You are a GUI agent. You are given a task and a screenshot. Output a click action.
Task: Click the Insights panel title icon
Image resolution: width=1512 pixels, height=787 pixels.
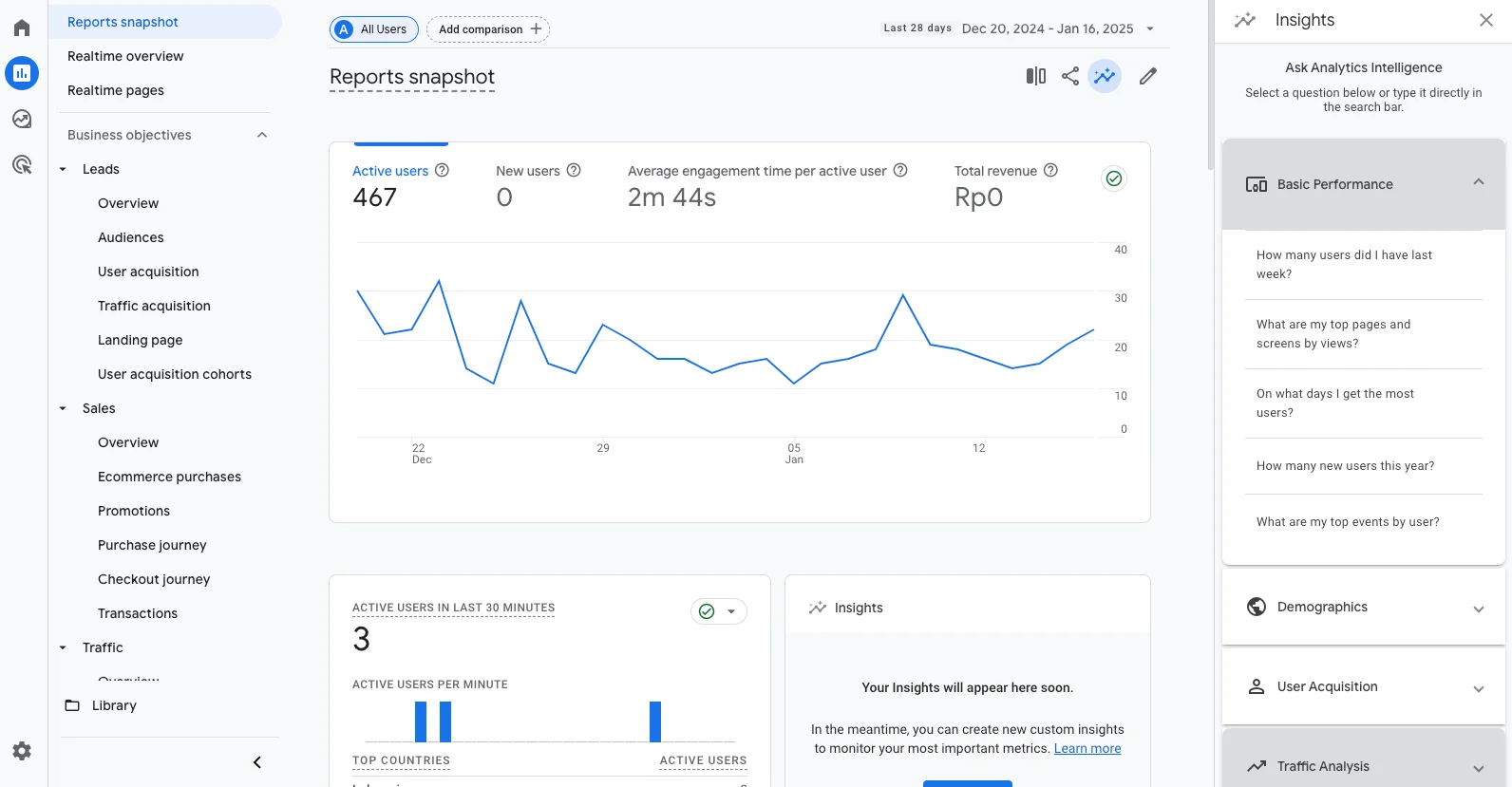click(x=1245, y=20)
